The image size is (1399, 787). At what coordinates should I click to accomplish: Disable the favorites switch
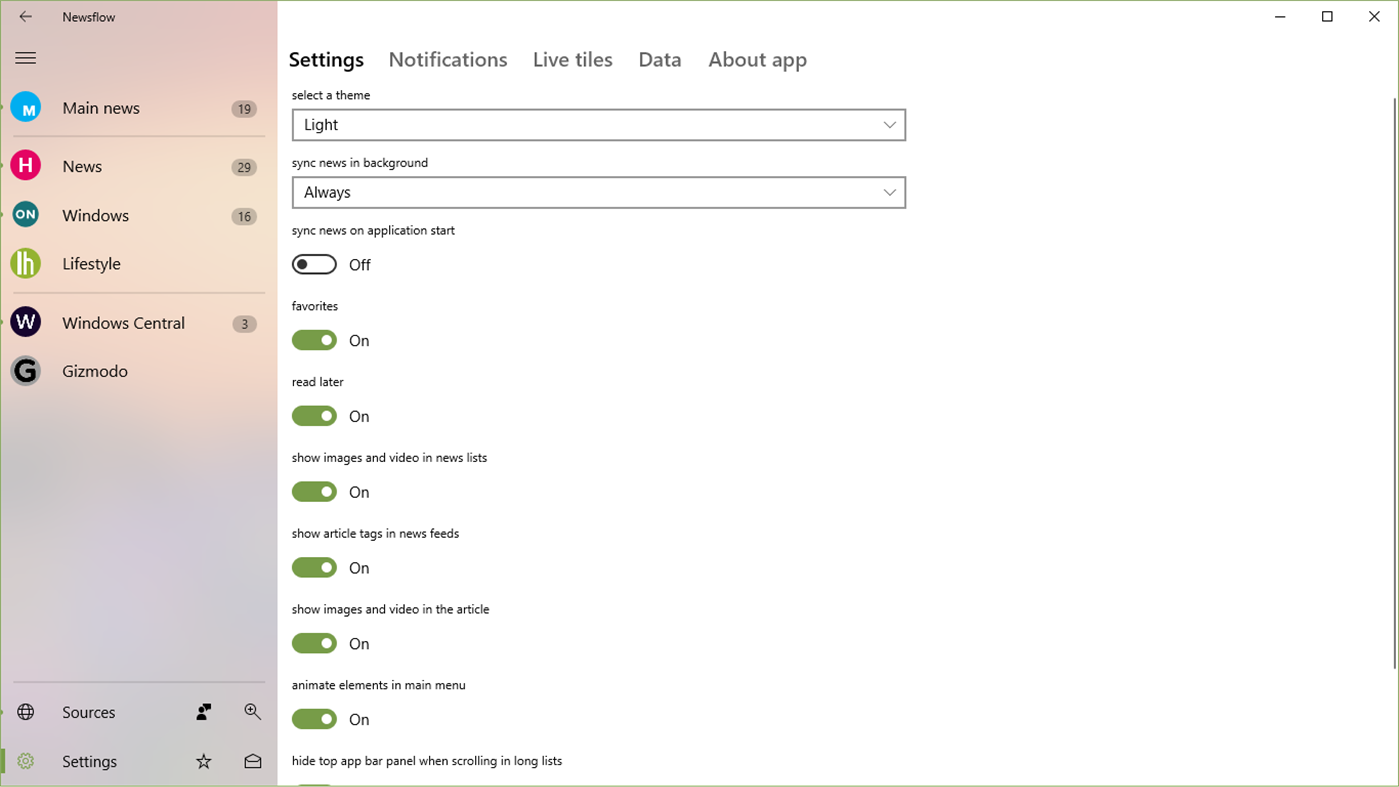pyautogui.click(x=314, y=340)
